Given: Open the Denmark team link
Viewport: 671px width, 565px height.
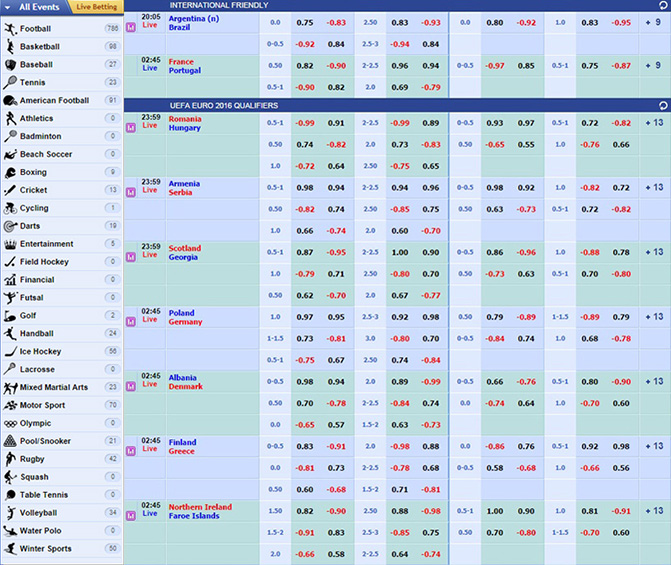Looking at the screenshot, I should [186, 387].
